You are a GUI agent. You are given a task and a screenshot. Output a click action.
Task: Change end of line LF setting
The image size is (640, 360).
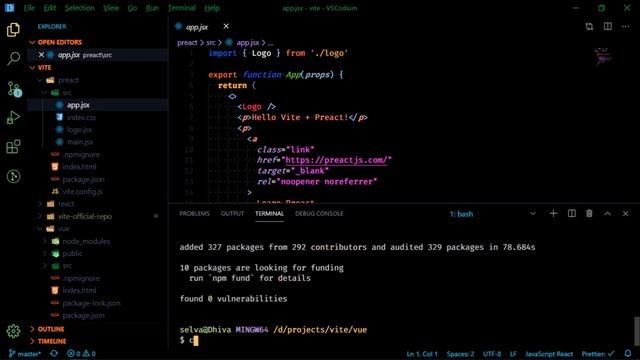click(x=513, y=353)
